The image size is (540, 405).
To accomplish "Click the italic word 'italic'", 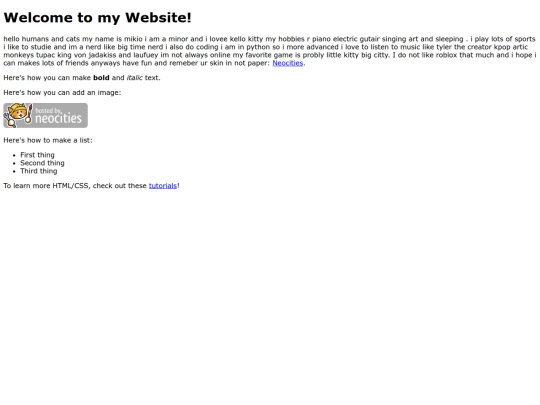I will [135, 78].
